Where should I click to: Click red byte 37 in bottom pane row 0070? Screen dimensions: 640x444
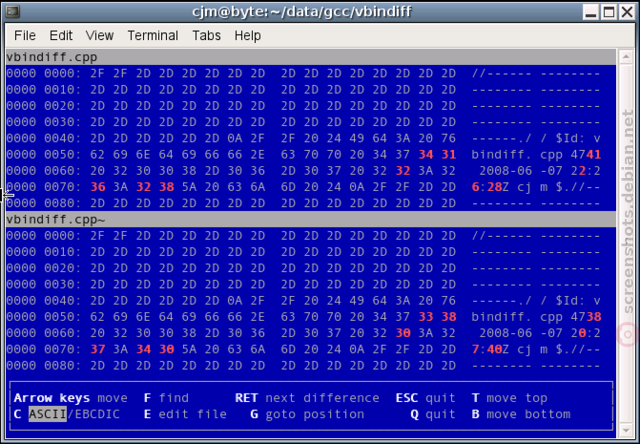pos(98,349)
